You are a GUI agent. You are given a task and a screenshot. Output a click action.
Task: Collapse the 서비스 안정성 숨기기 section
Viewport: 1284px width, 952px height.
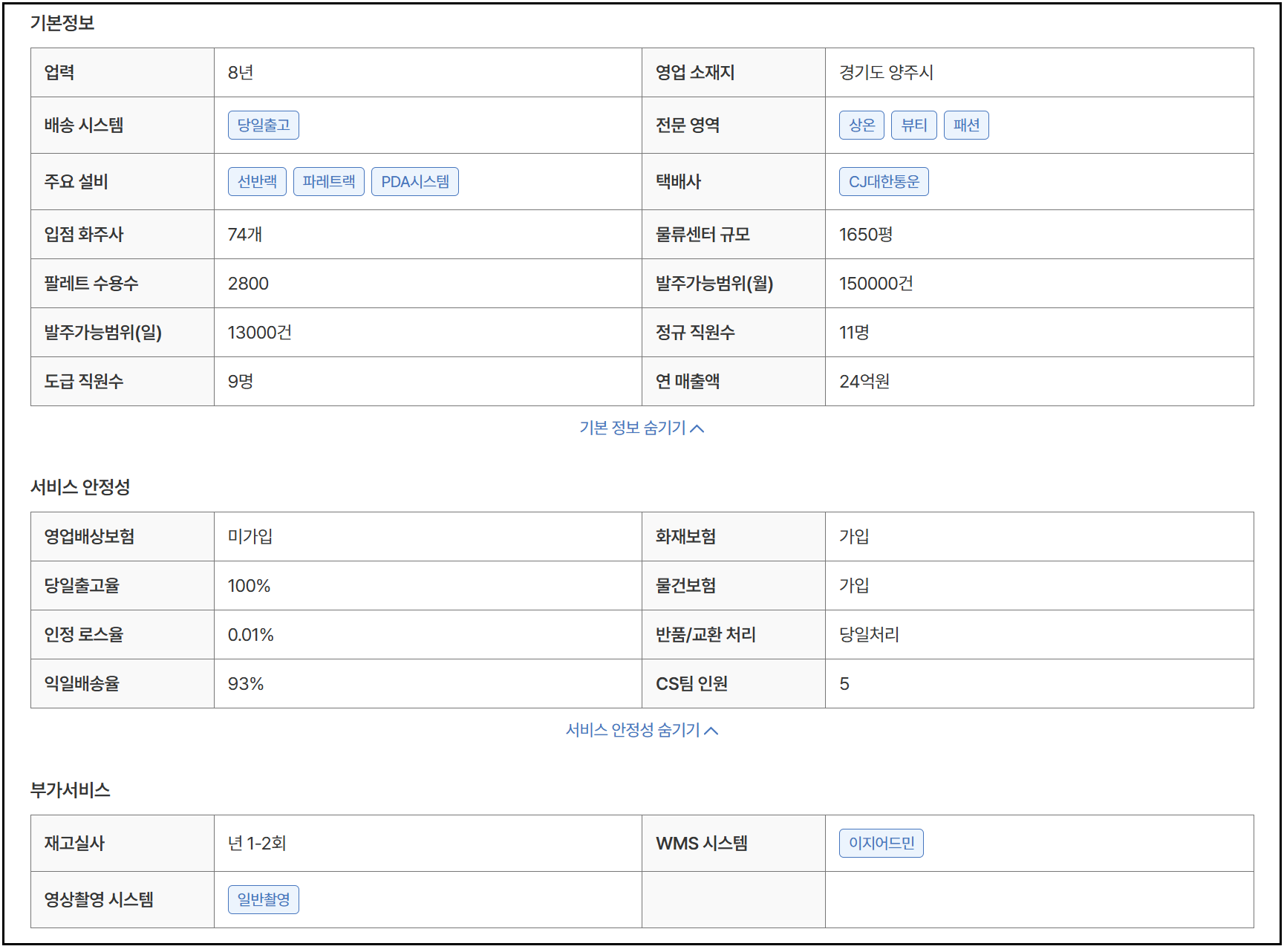click(x=642, y=730)
